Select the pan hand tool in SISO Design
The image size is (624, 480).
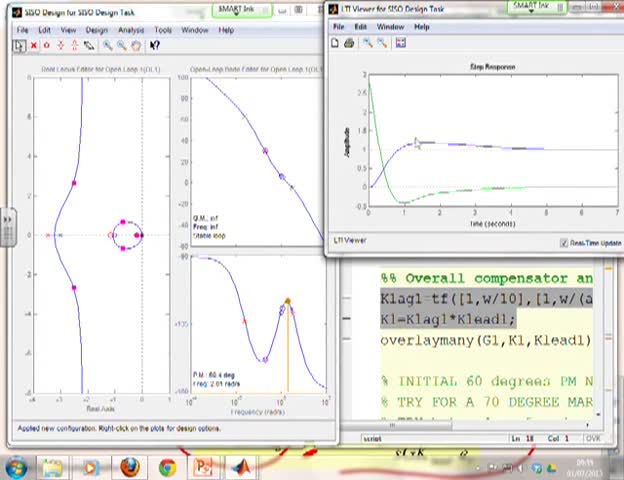[x=136, y=45]
